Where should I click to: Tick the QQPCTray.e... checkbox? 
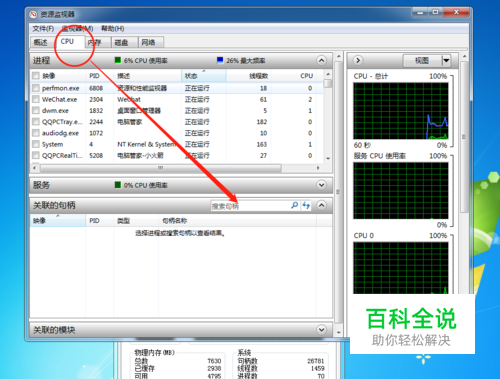[36, 122]
